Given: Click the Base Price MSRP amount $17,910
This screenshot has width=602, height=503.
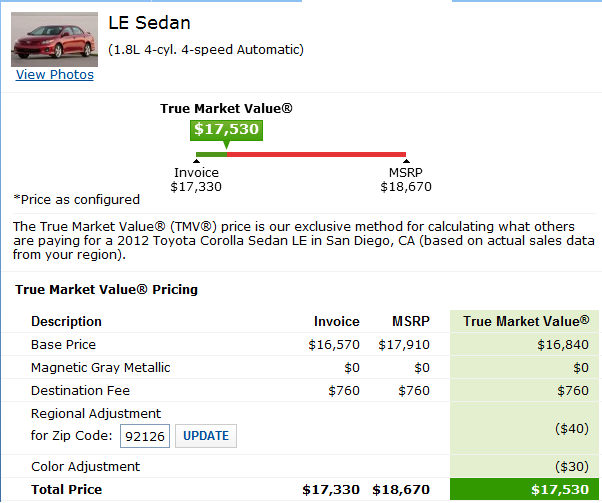Looking at the screenshot, I should point(405,345).
